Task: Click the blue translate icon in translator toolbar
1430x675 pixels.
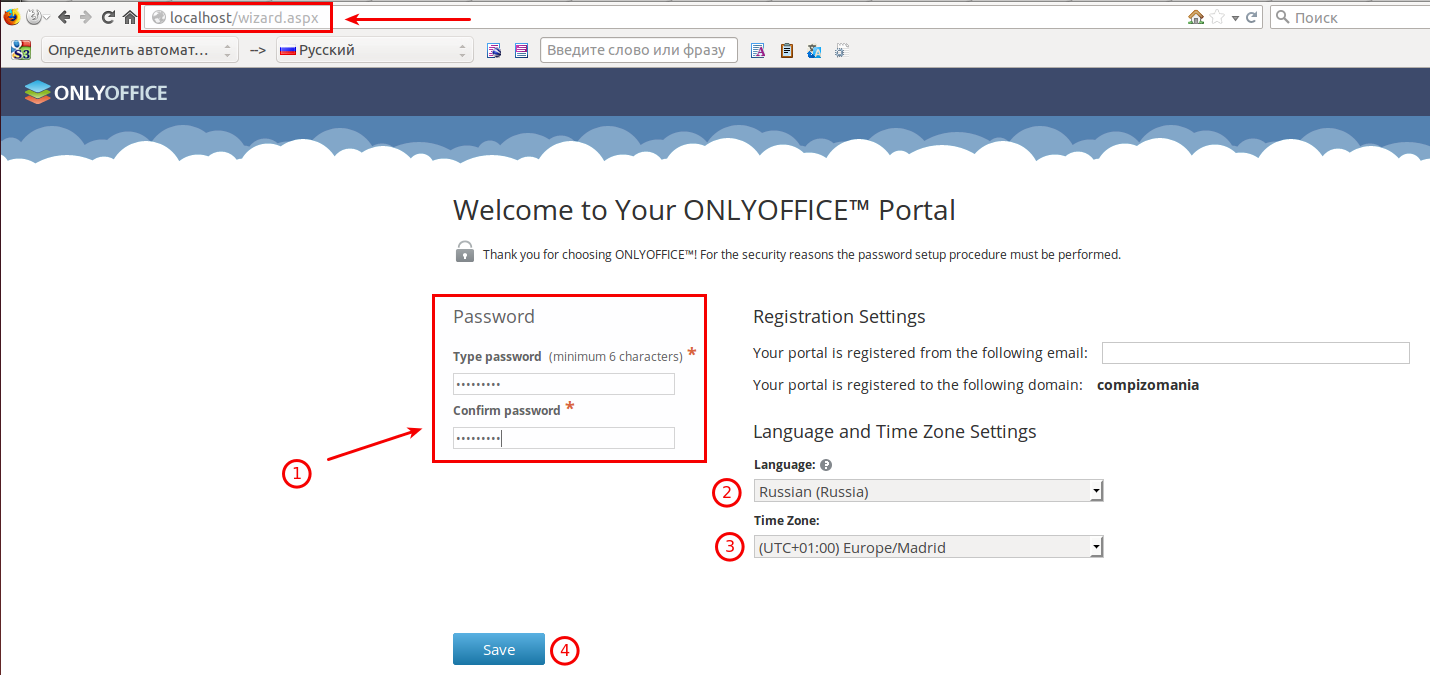Action: click(814, 50)
